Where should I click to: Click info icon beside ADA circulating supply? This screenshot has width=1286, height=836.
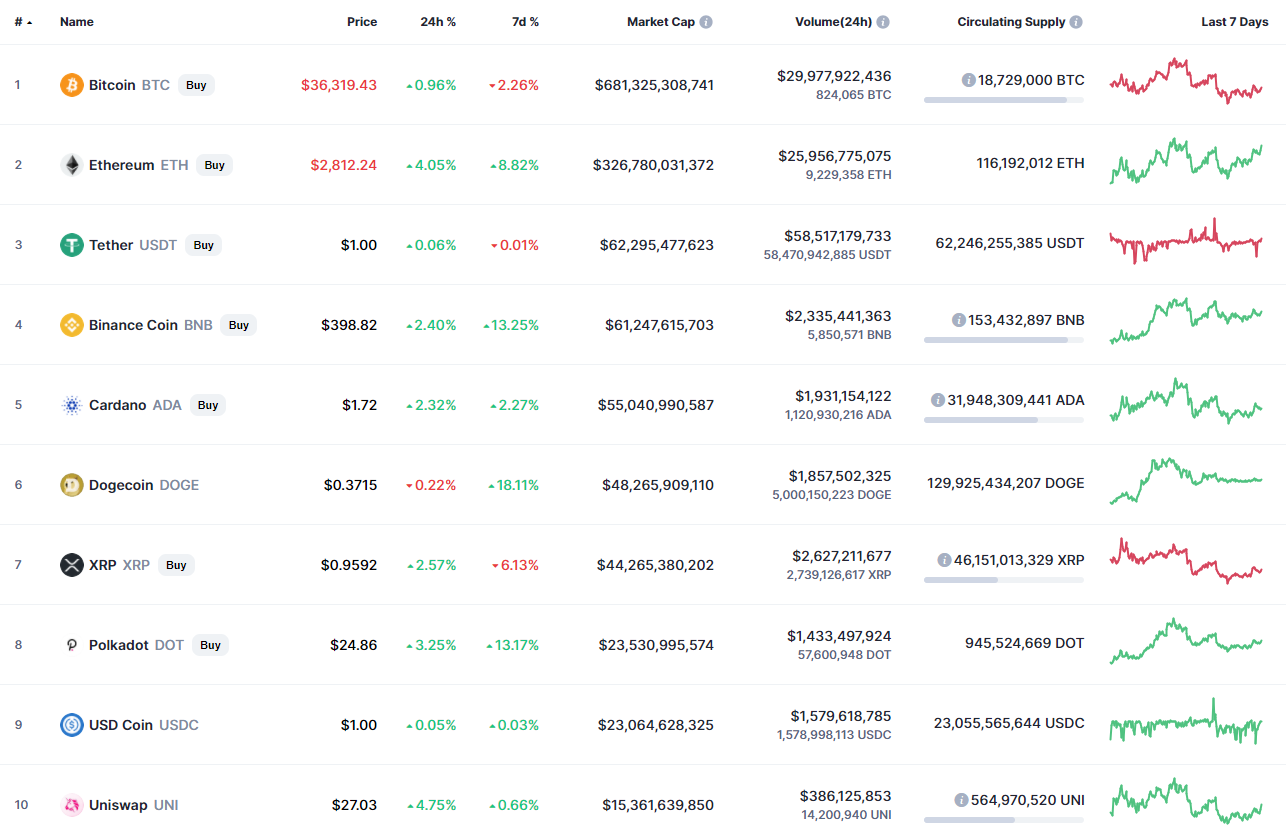[937, 400]
